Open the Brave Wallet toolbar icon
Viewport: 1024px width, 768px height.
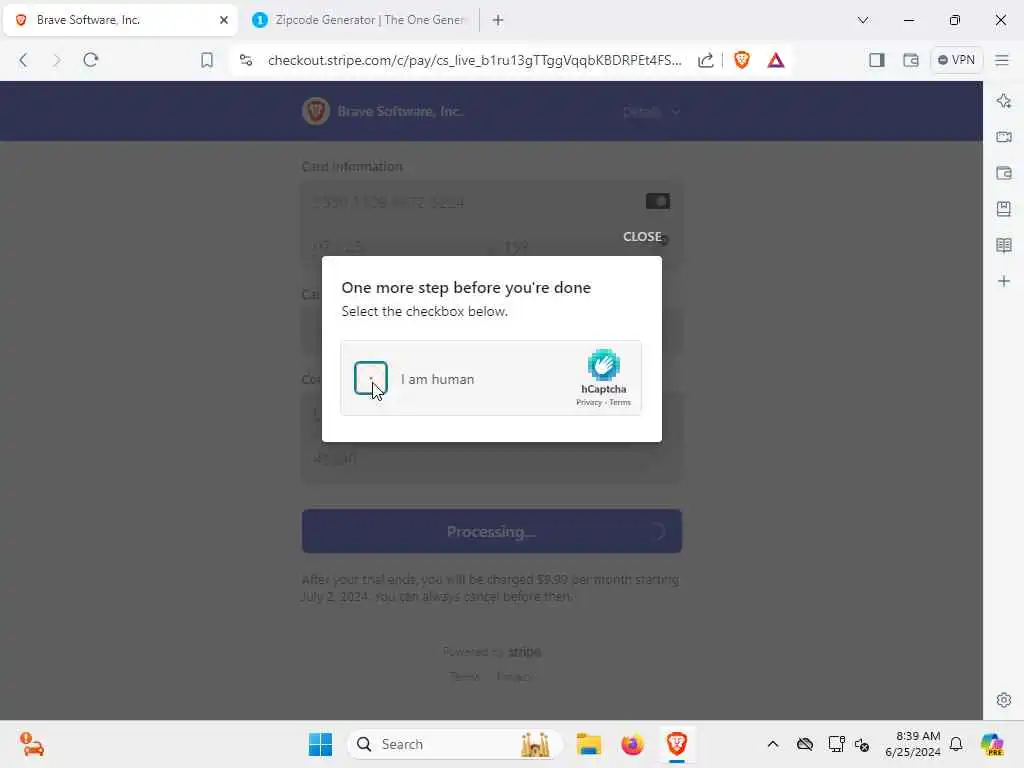[910, 60]
